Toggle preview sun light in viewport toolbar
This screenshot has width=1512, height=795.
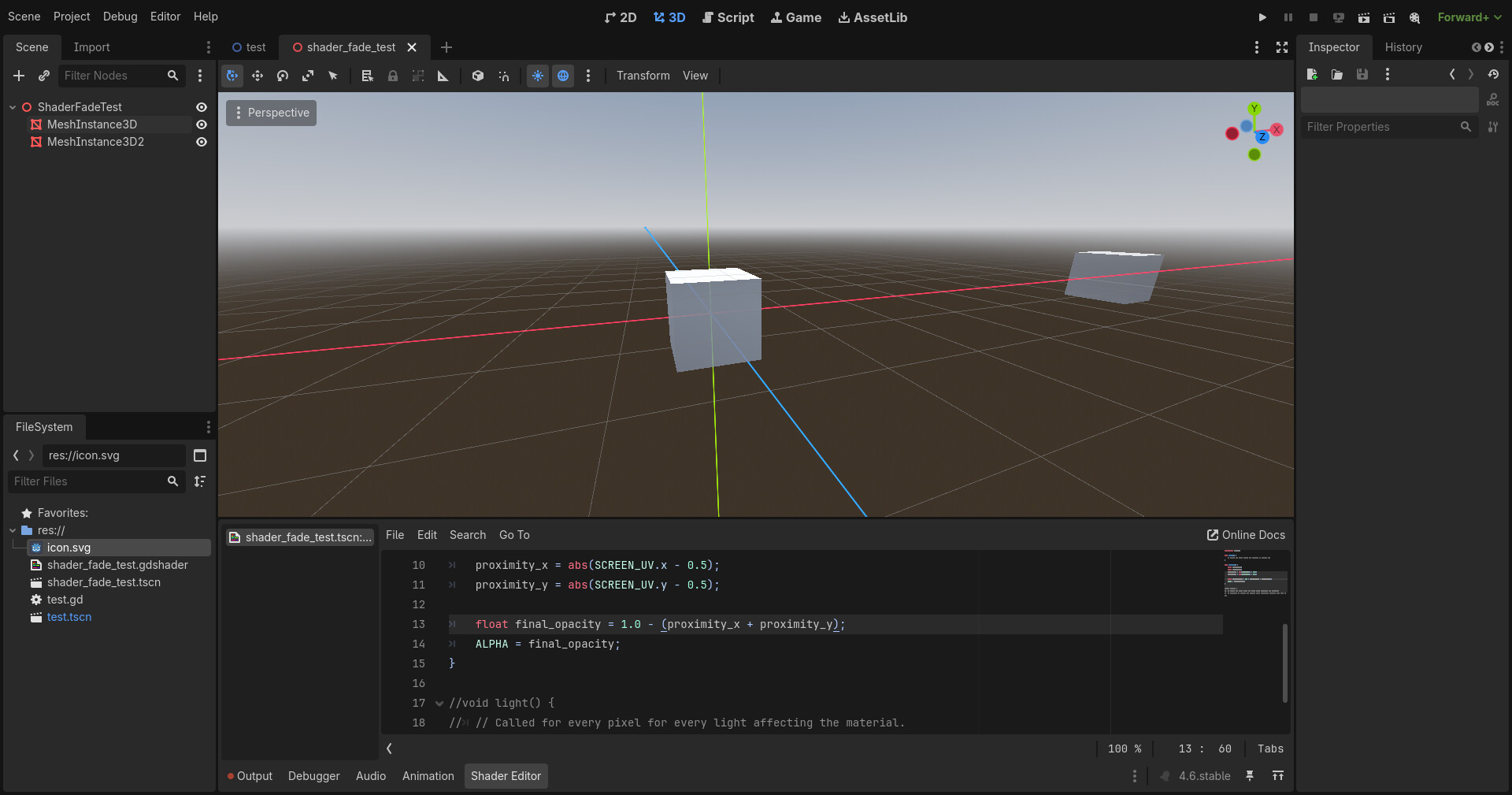pos(538,76)
